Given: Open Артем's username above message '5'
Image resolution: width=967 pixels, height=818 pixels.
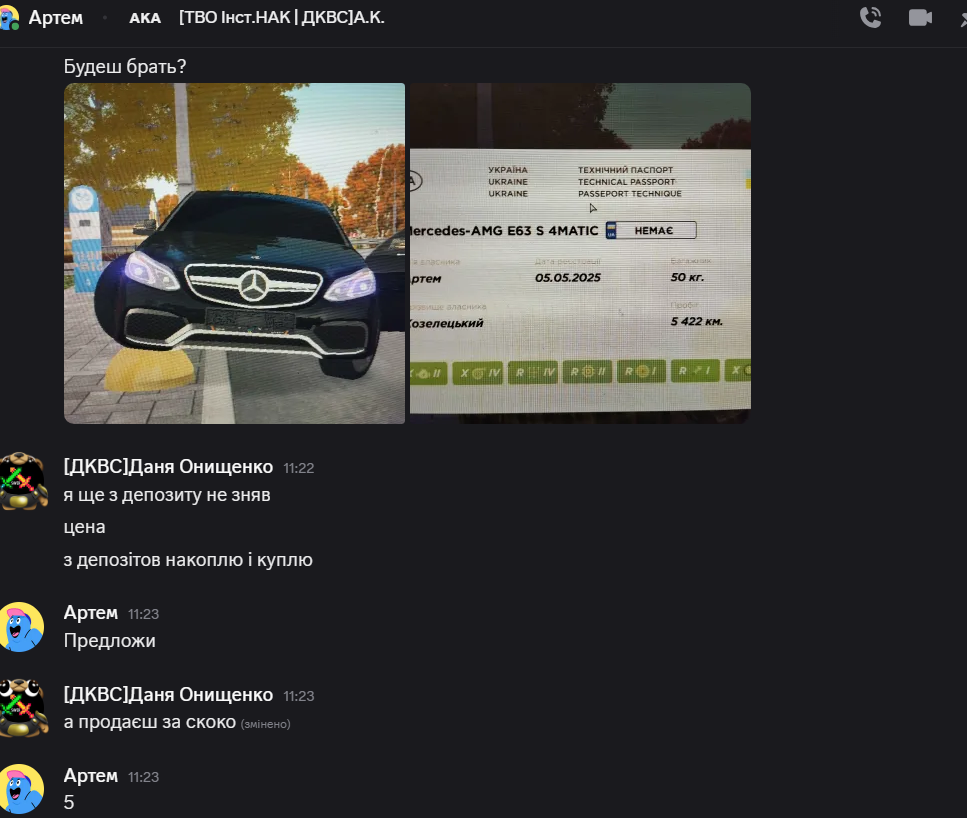Looking at the screenshot, I should 91,775.
